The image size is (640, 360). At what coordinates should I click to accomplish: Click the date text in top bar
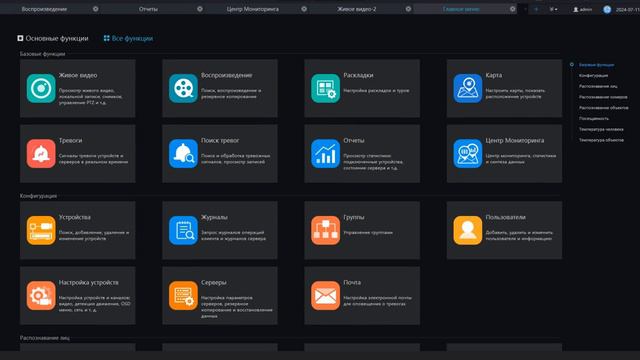tap(627, 9)
